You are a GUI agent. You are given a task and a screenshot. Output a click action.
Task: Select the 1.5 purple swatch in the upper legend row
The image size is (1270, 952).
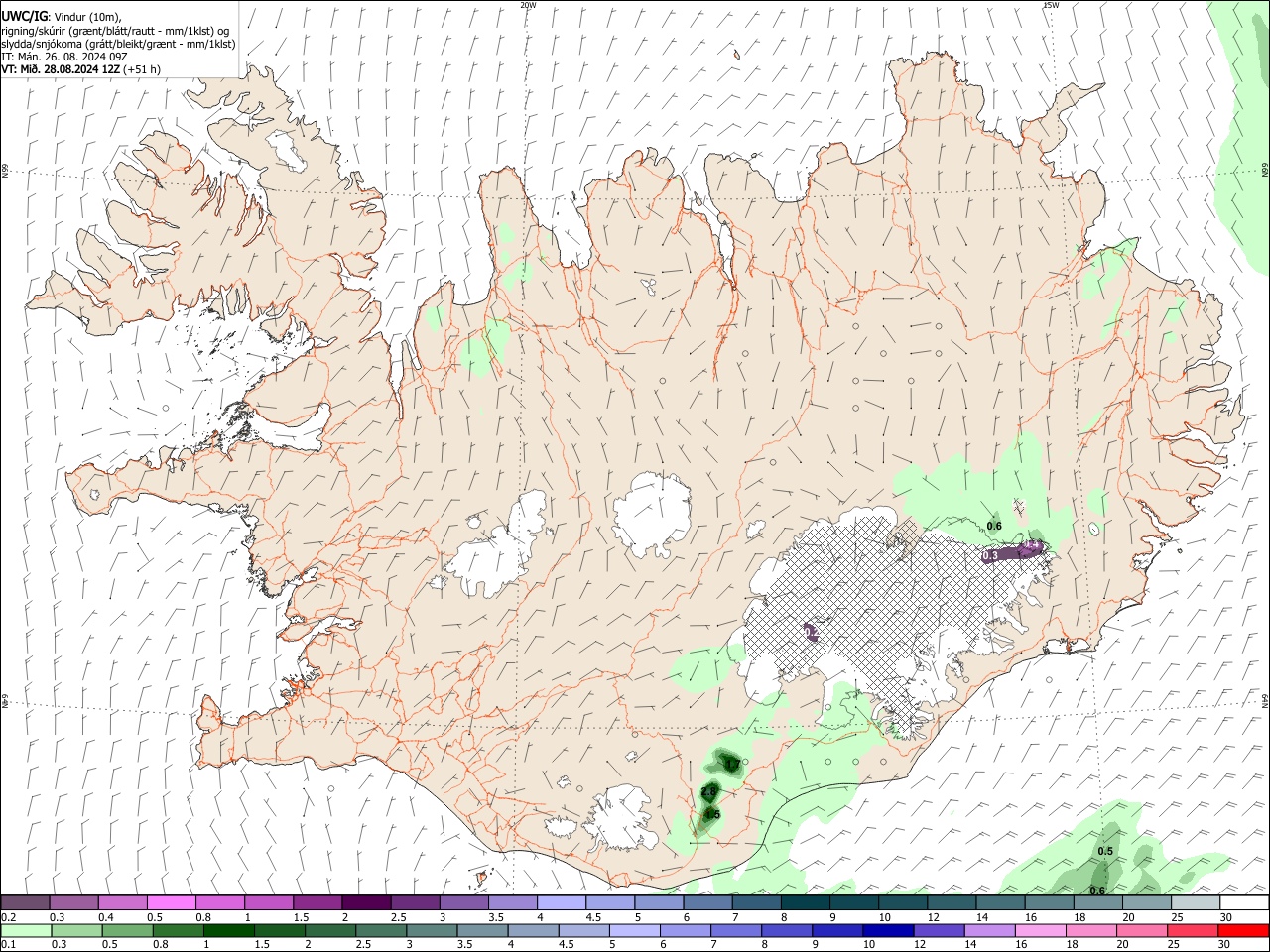(317, 902)
